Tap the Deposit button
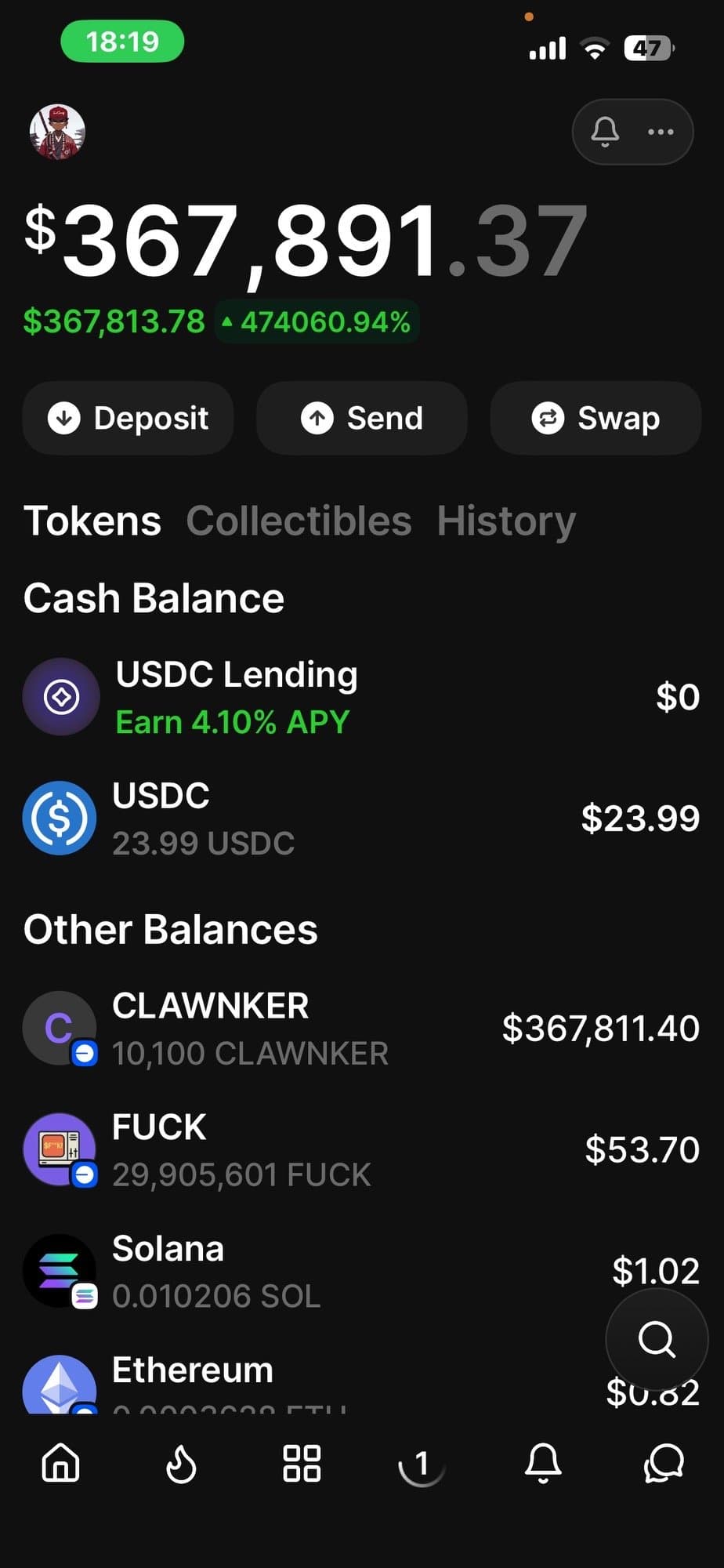Screen dimensions: 724x1568 [129, 418]
